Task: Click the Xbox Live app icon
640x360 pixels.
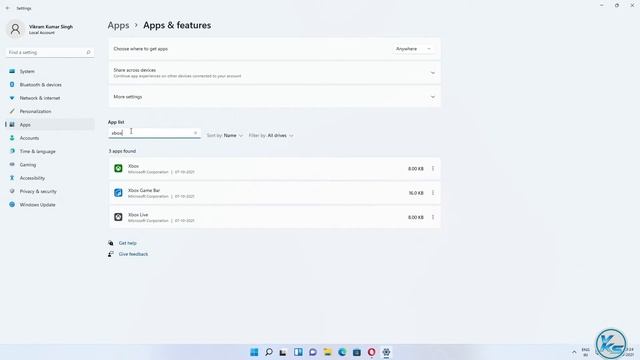Action: tap(118, 217)
